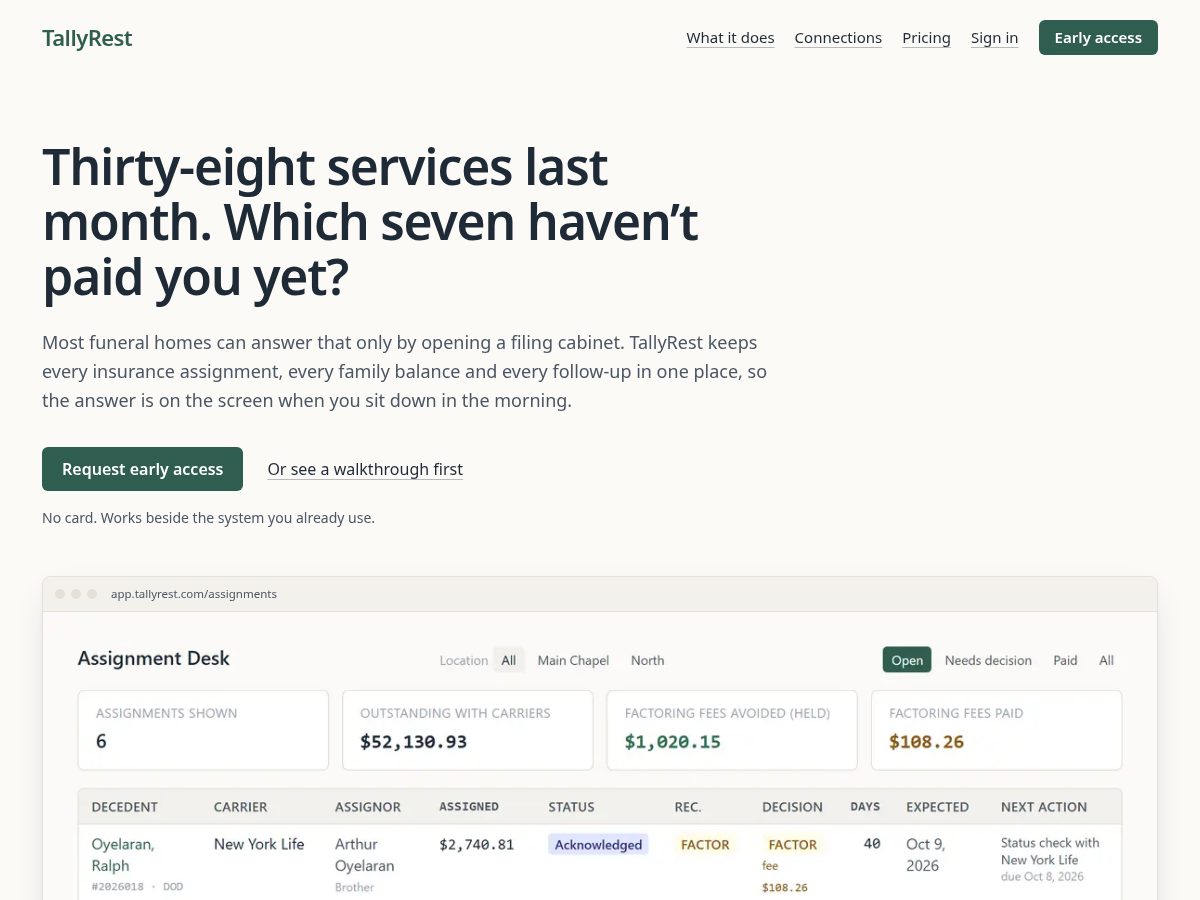Open the Pricing link
Viewport: 1200px width, 900px height.
pyautogui.click(x=926, y=38)
